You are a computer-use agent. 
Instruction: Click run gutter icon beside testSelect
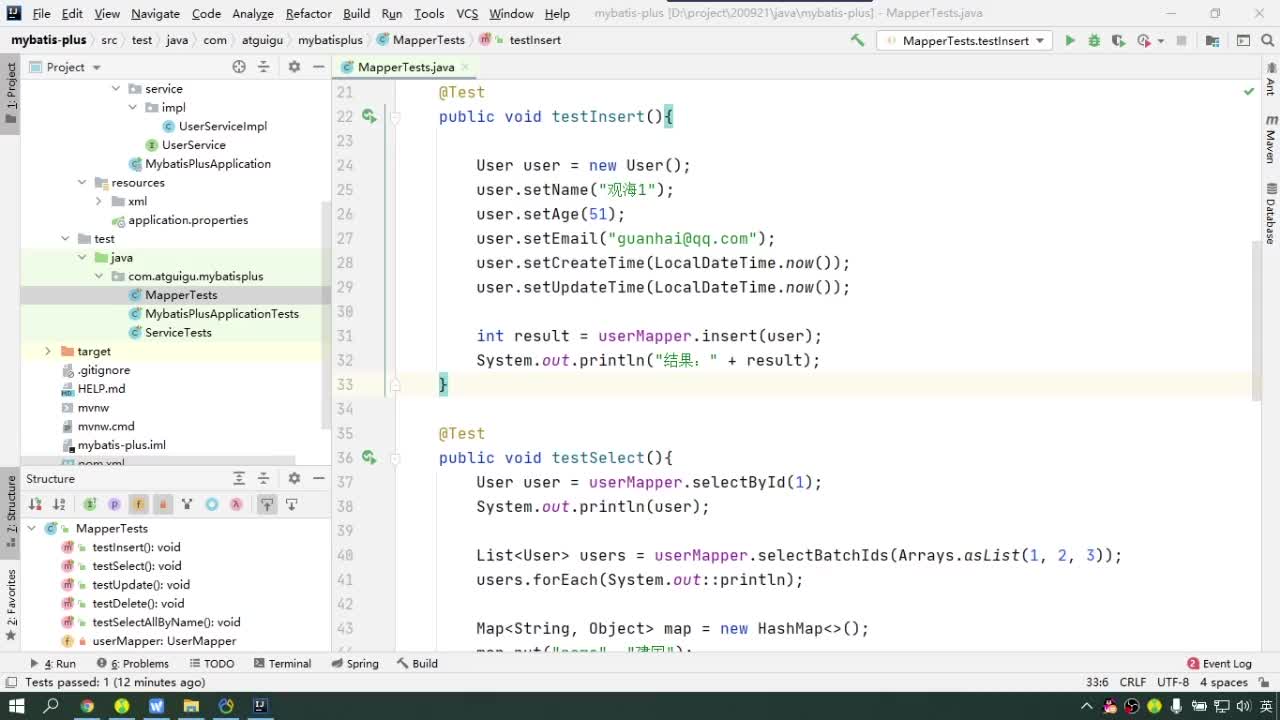point(369,457)
